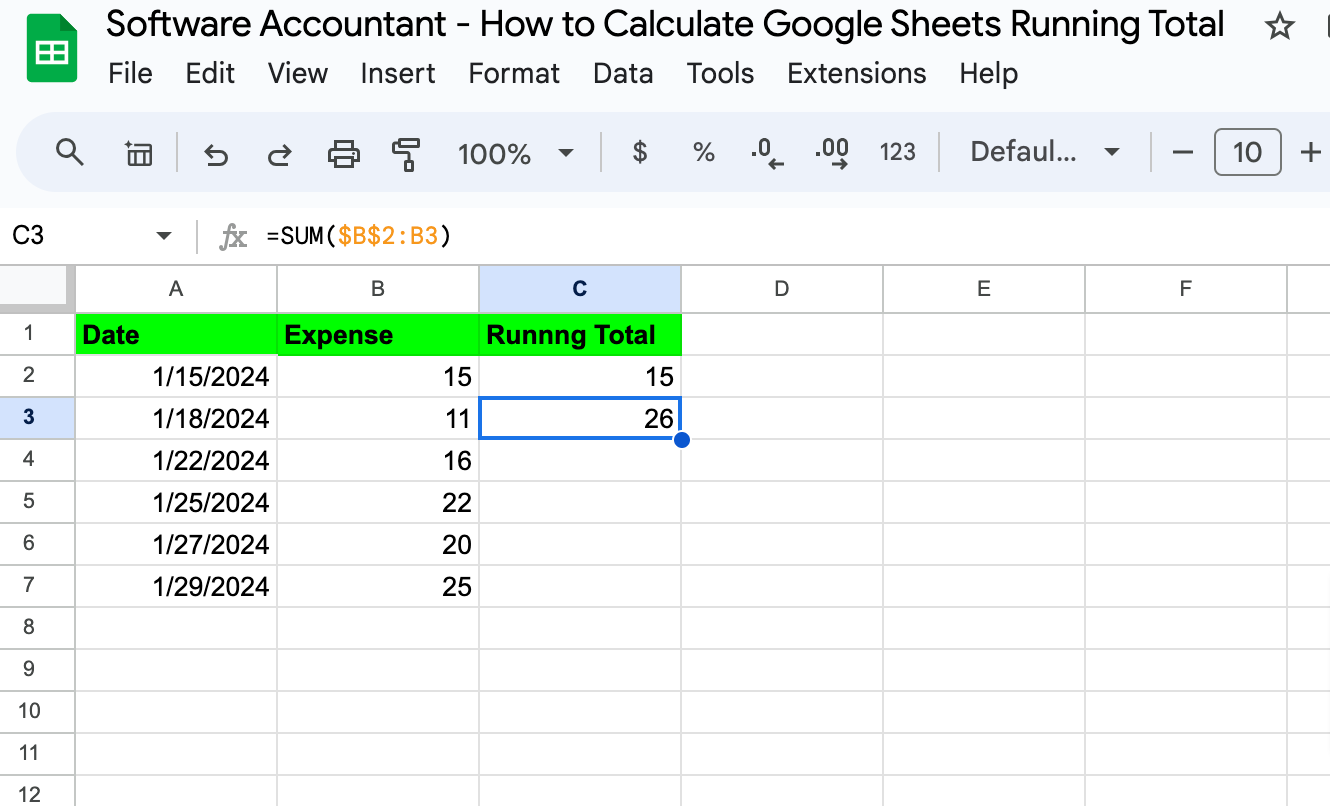The width and height of the screenshot is (1330, 806).
Task: Click the undo arrow icon
Action: point(216,153)
